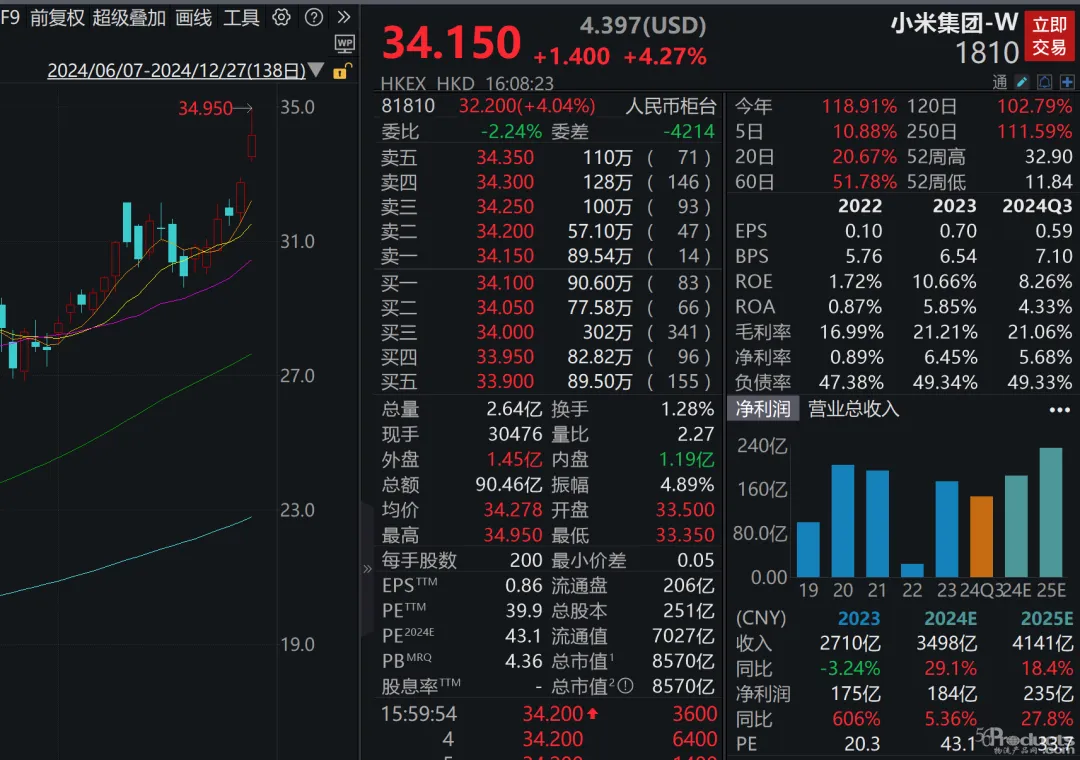Click buy-one price 34.100
The width and height of the screenshot is (1080, 760).
coord(505,283)
